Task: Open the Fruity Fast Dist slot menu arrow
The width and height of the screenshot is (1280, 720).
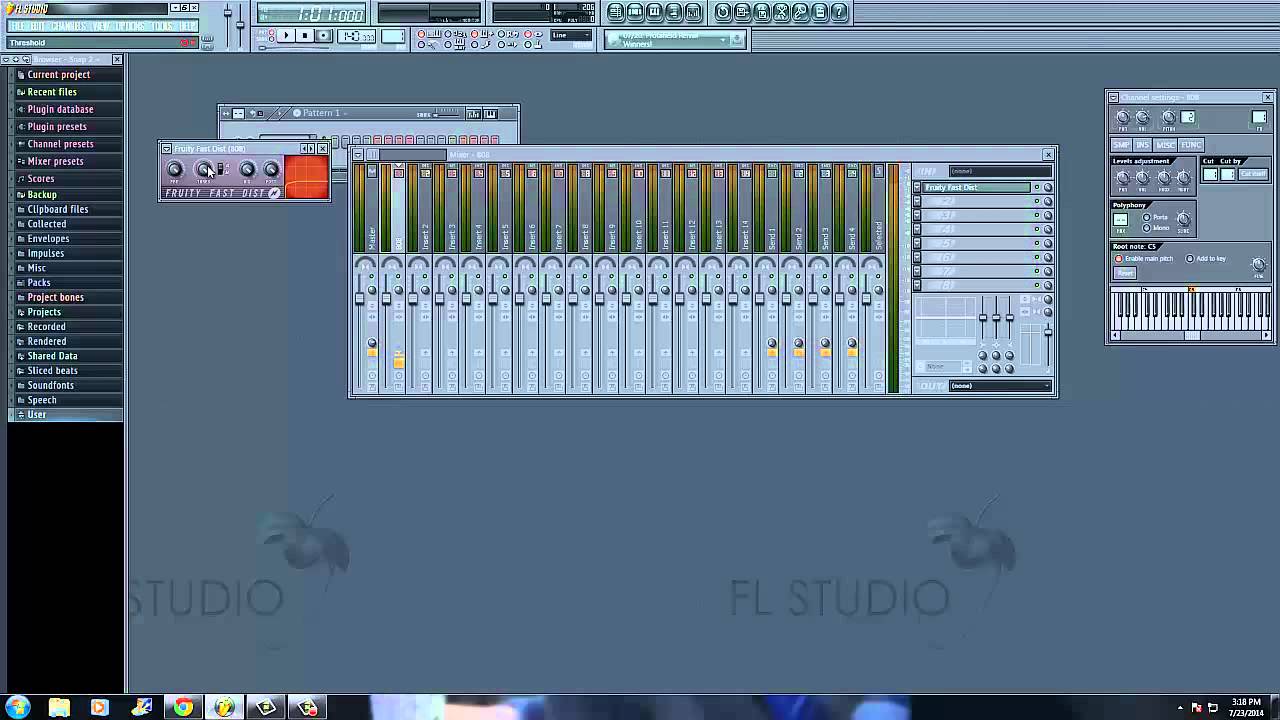Action: [x=917, y=187]
